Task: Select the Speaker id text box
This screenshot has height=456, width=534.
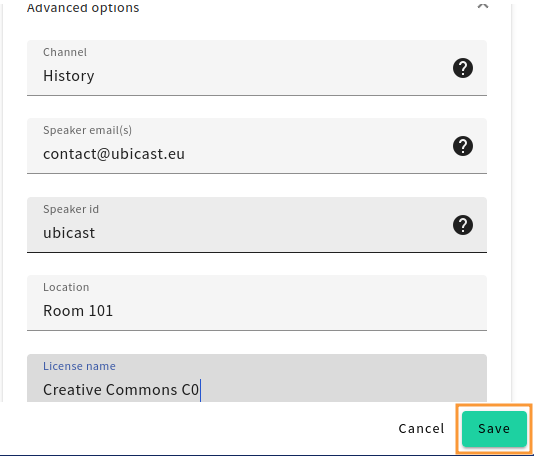Action: (x=257, y=225)
